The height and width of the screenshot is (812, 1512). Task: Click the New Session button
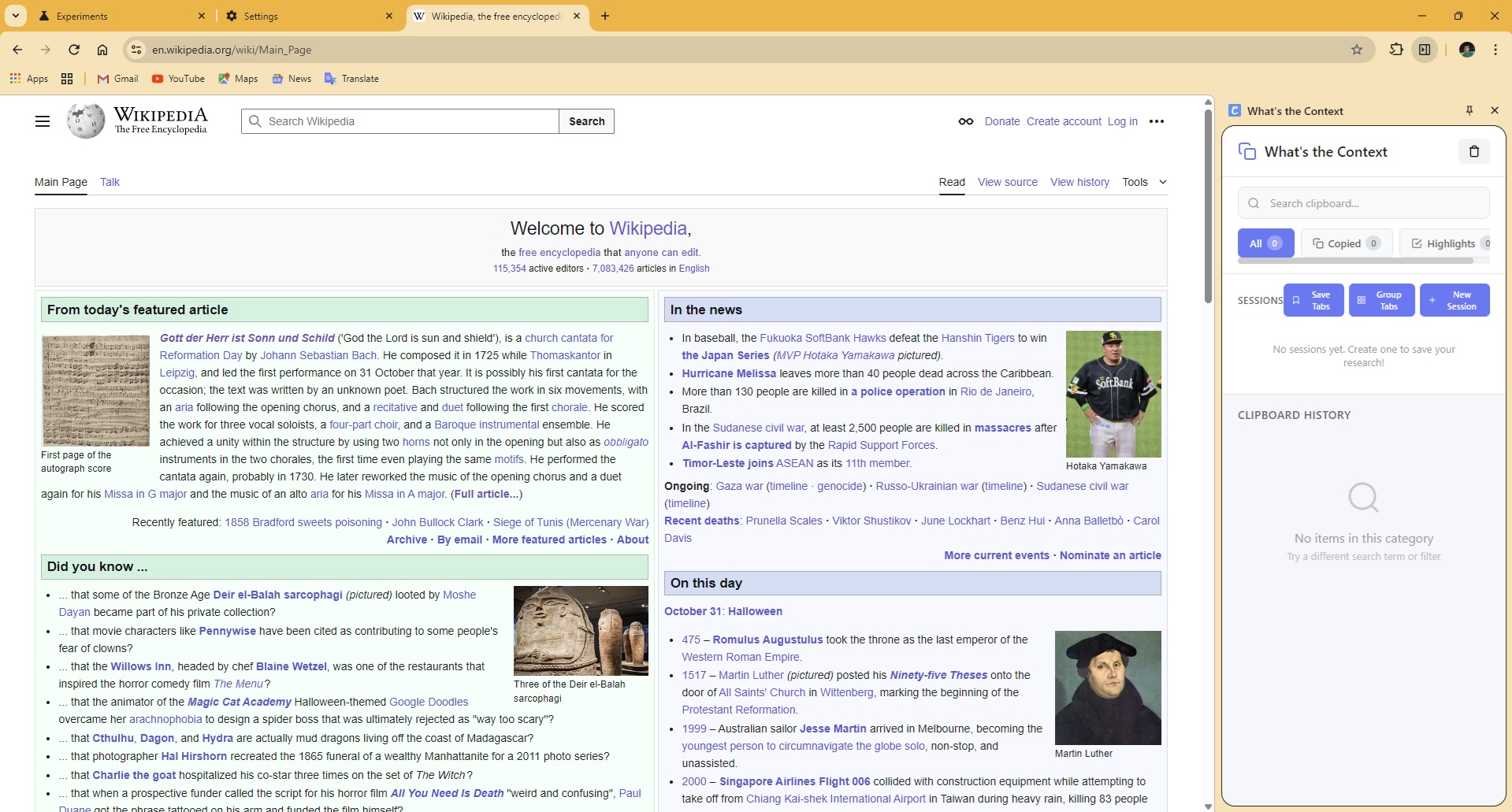point(1454,300)
